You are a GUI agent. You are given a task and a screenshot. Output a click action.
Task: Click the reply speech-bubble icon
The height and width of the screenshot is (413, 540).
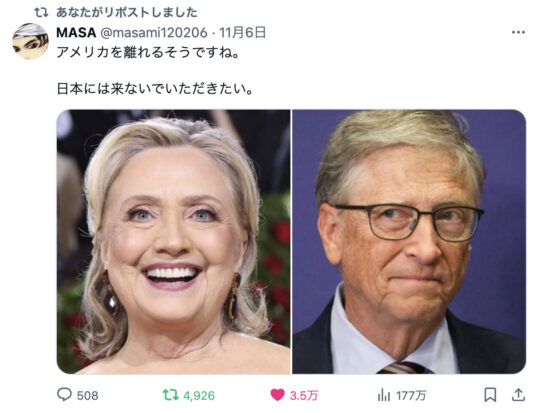64,395
